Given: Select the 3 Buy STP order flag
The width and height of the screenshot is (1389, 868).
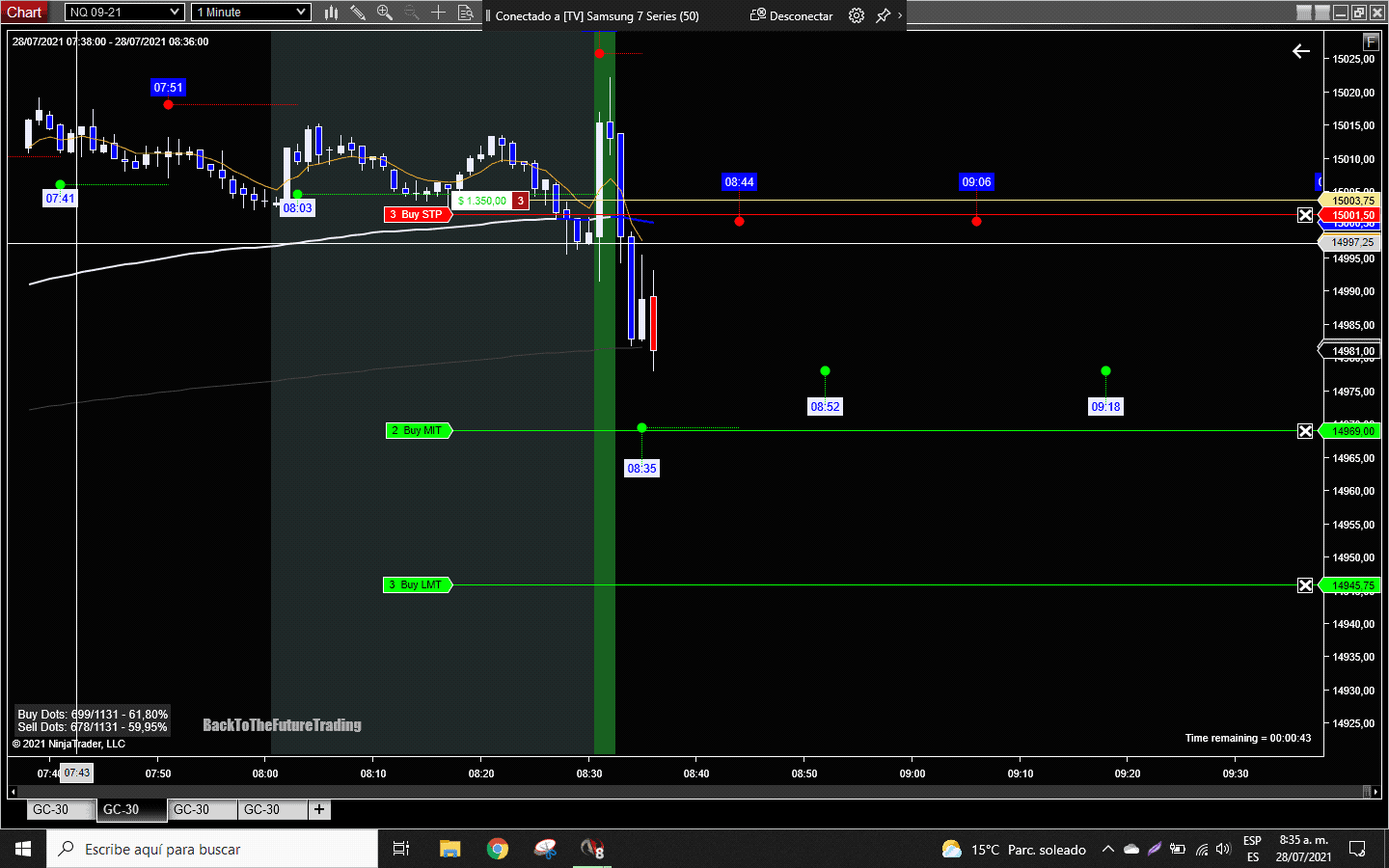Looking at the screenshot, I should click(x=419, y=214).
